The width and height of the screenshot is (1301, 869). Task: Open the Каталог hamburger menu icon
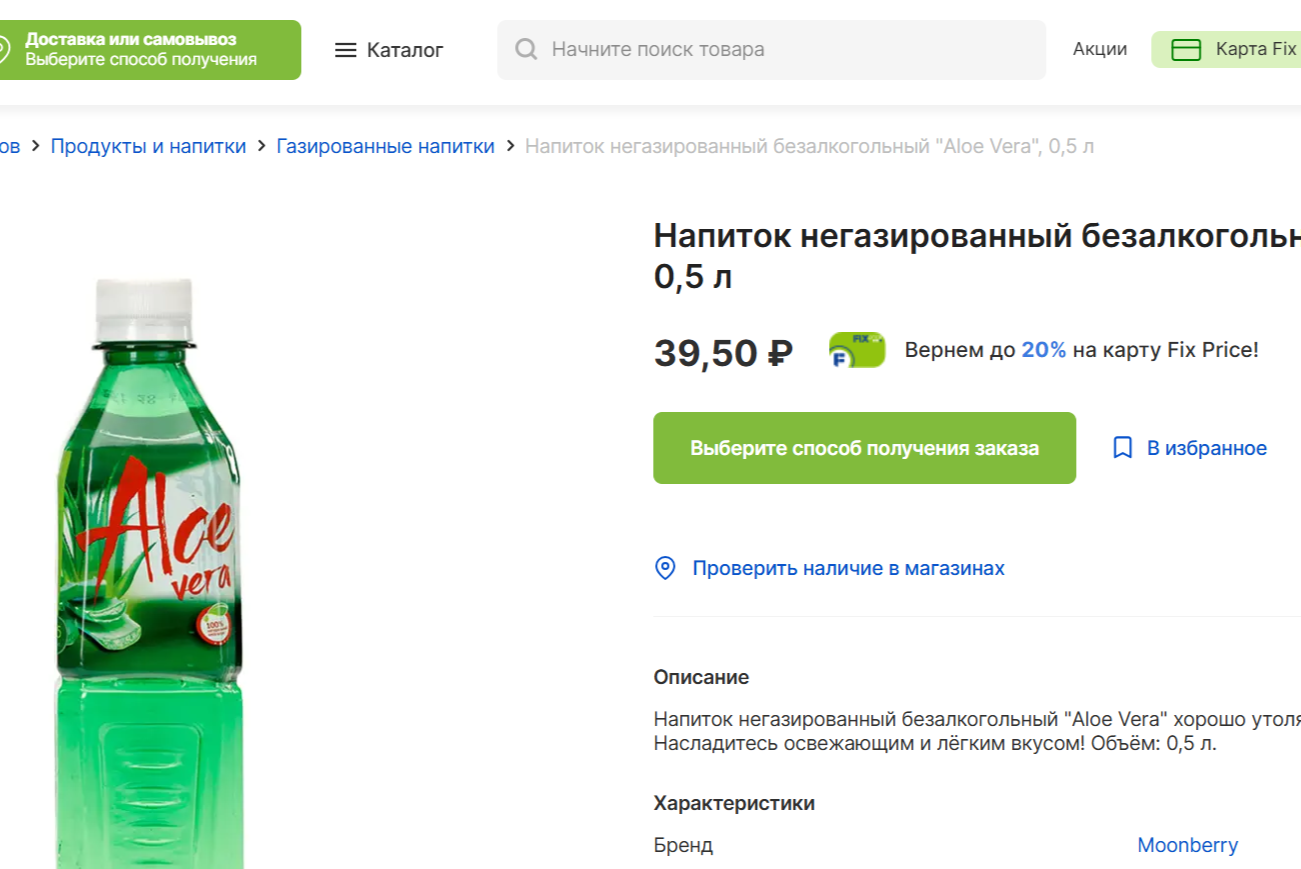345,50
